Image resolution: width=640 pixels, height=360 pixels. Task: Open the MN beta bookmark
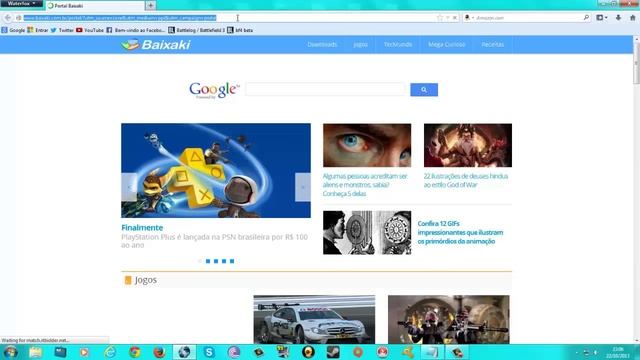click(240, 30)
